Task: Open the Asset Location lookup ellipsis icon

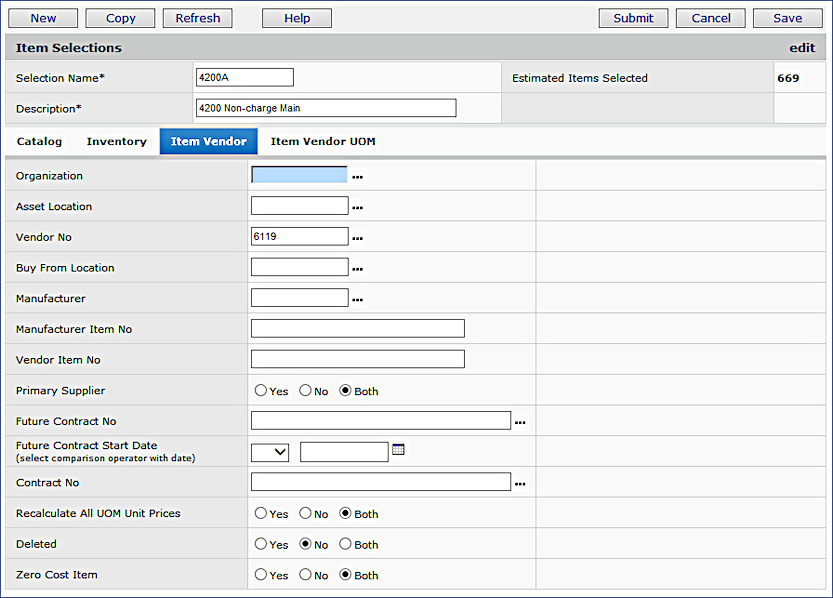Action: 357,208
